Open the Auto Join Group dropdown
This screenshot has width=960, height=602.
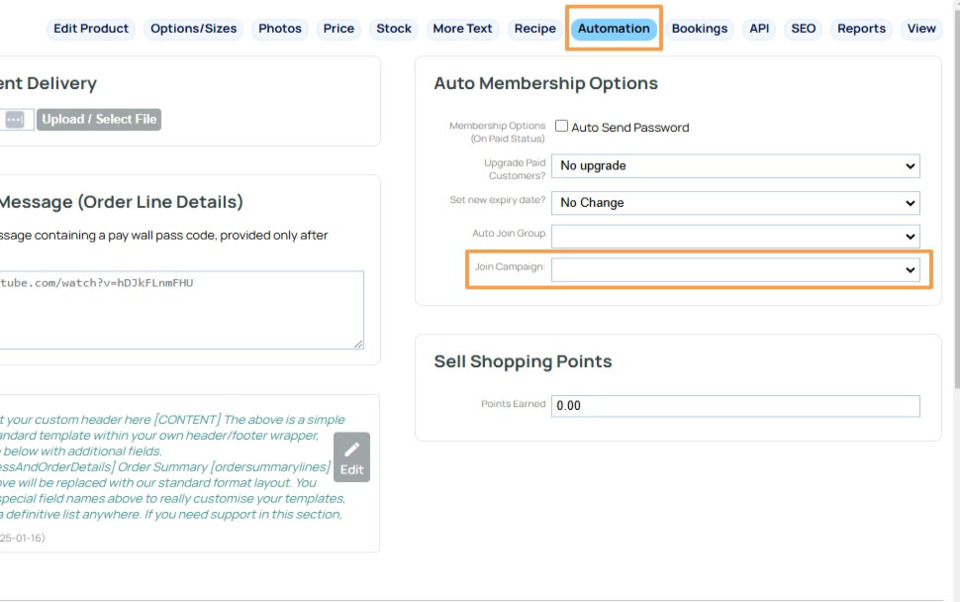click(735, 237)
